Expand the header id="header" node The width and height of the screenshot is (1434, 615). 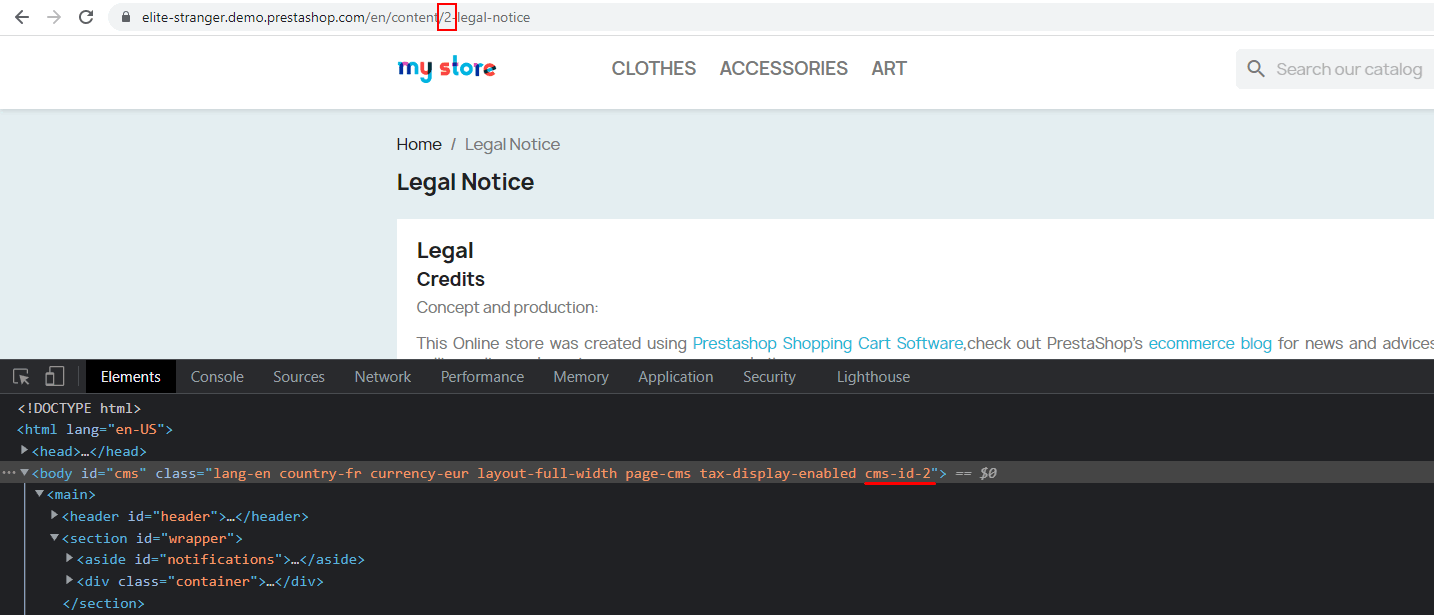click(x=55, y=515)
